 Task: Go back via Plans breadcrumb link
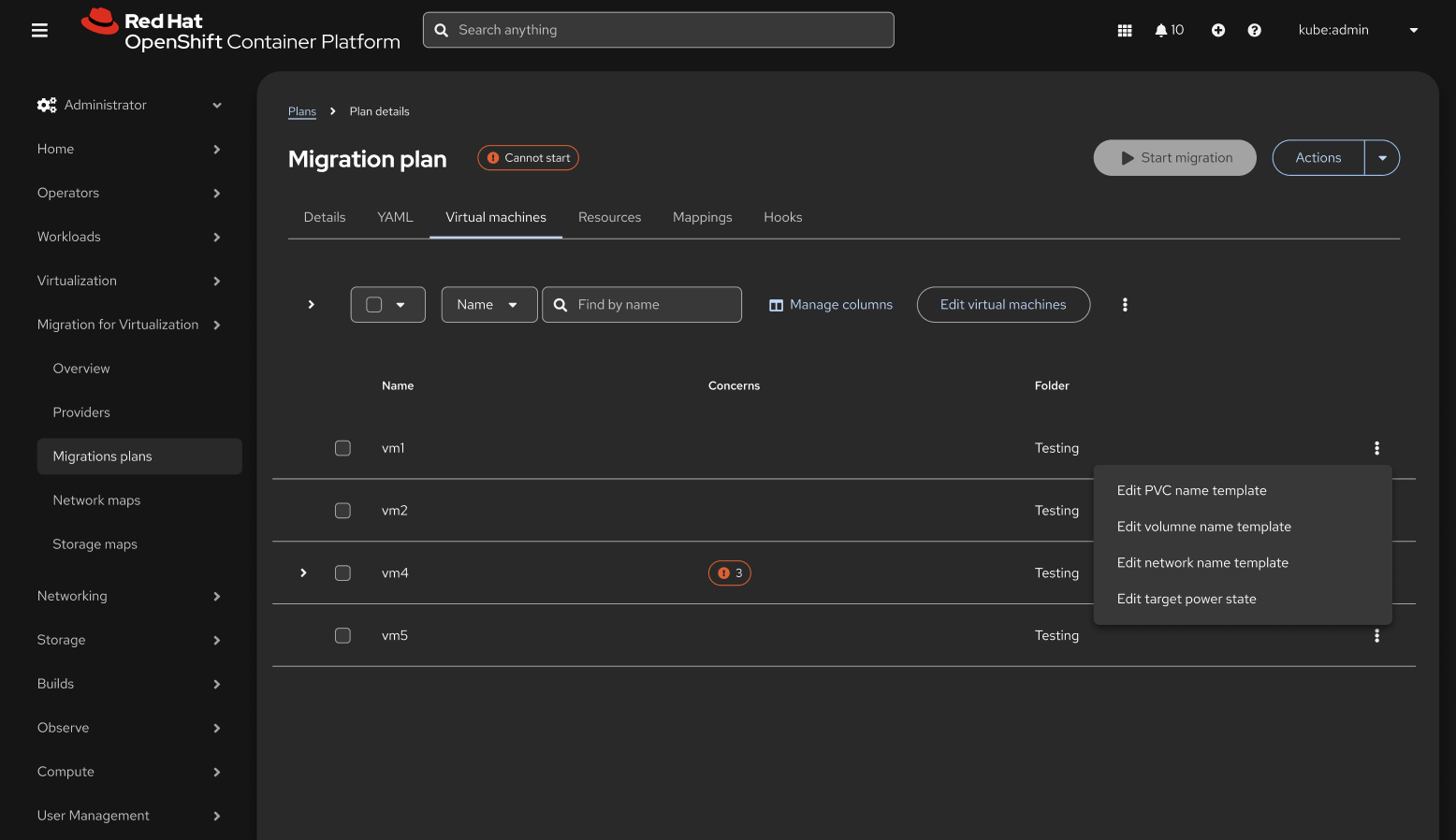tap(301, 111)
